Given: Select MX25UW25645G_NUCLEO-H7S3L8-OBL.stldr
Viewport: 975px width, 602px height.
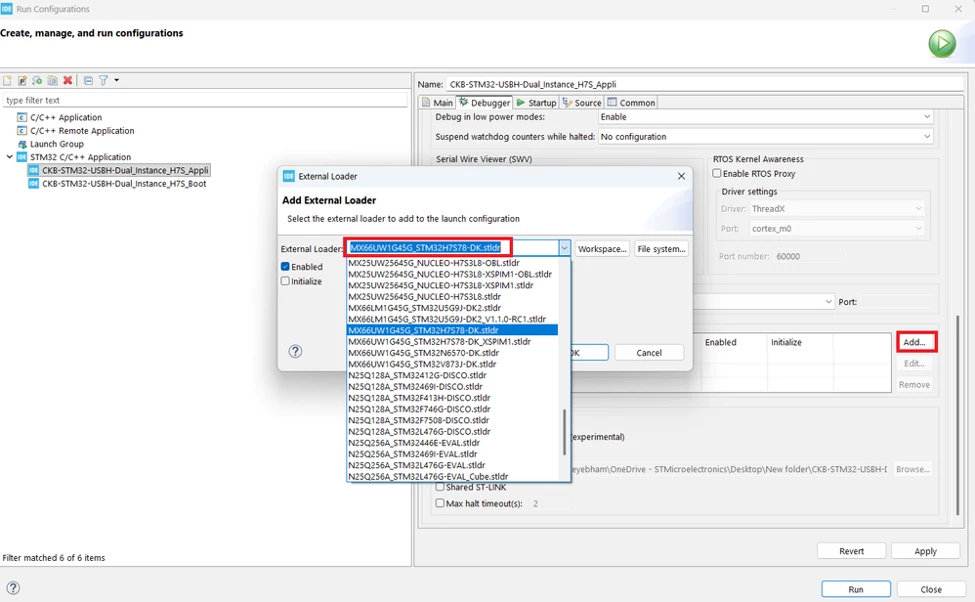Looking at the screenshot, I should point(452,263).
